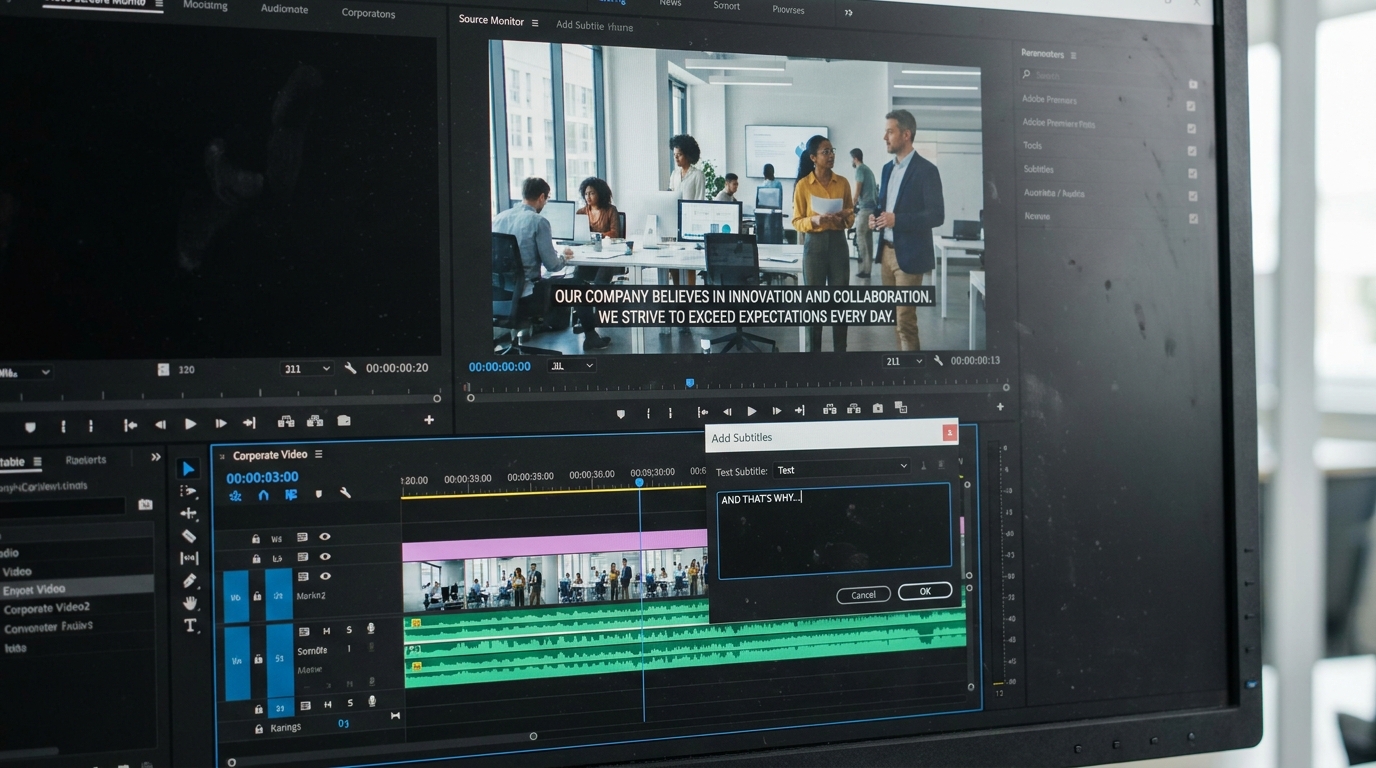Click the subtitle text input box

[834, 531]
